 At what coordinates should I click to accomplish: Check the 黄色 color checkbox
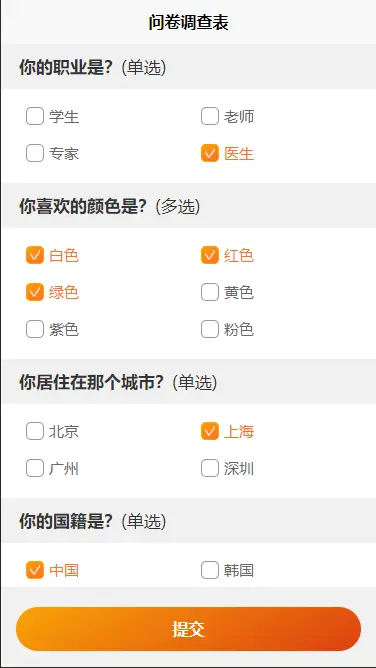click(210, 292)
